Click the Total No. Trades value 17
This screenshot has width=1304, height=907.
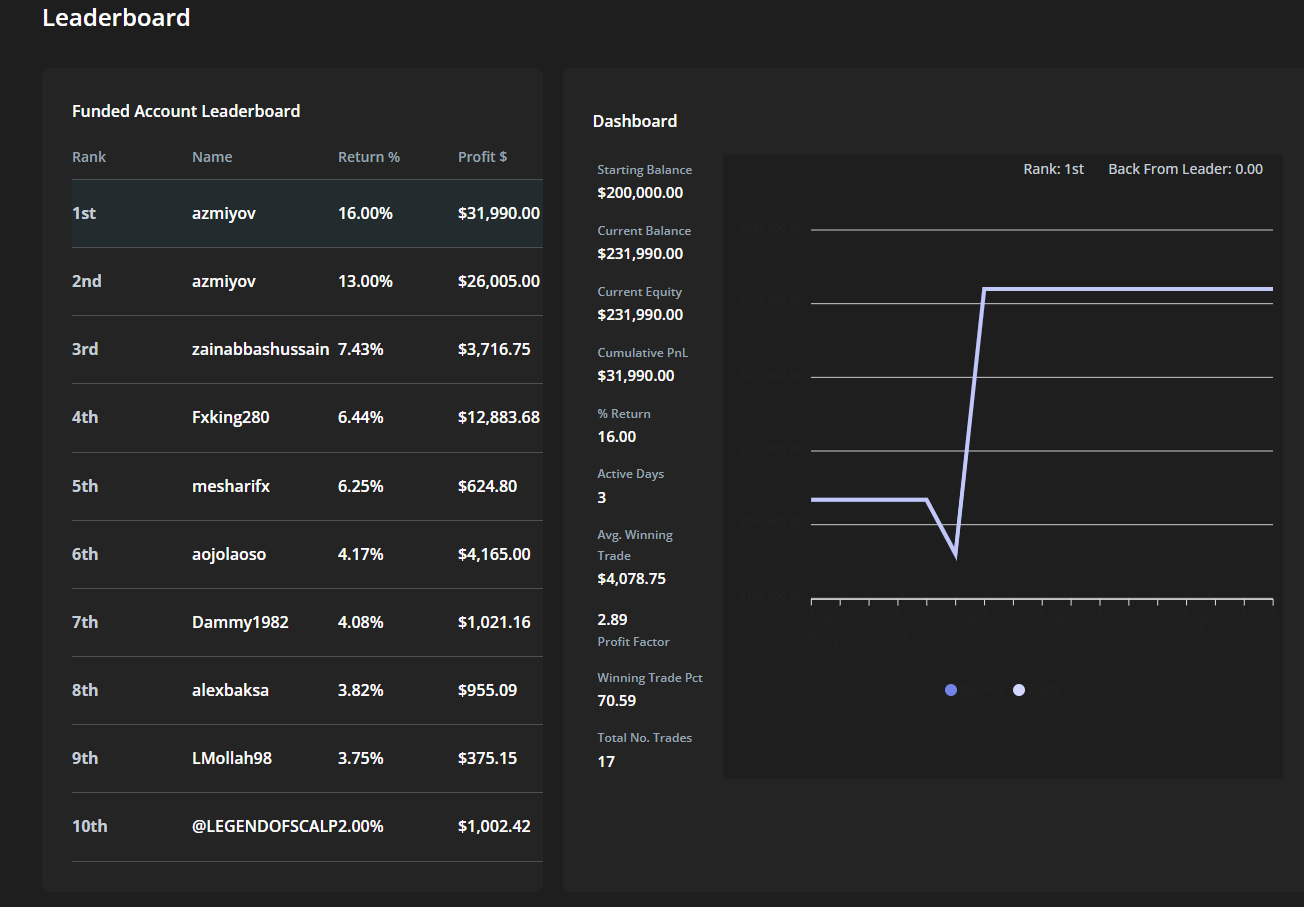pos(606,762)
